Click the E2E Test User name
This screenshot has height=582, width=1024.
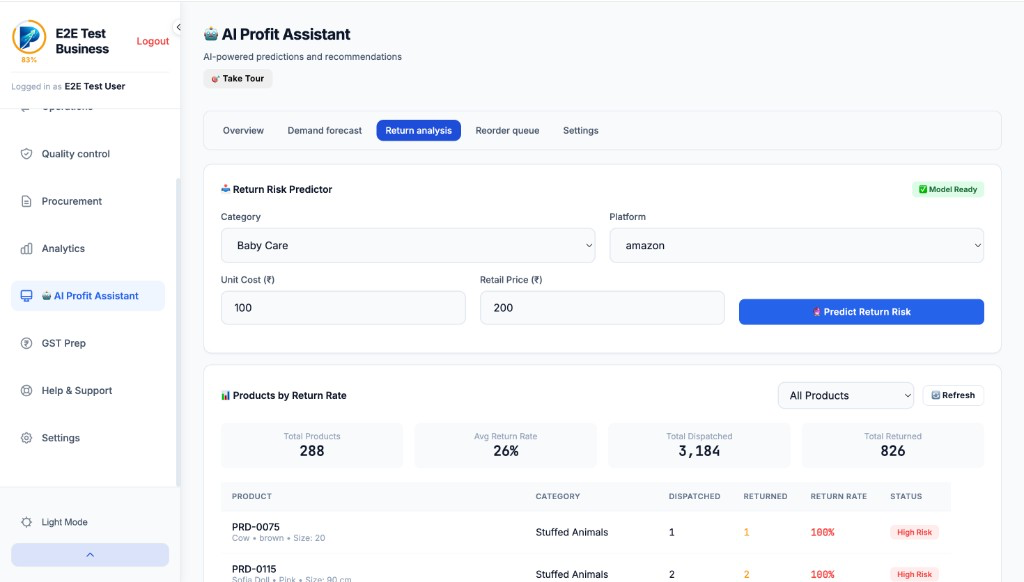click(95, 86)
